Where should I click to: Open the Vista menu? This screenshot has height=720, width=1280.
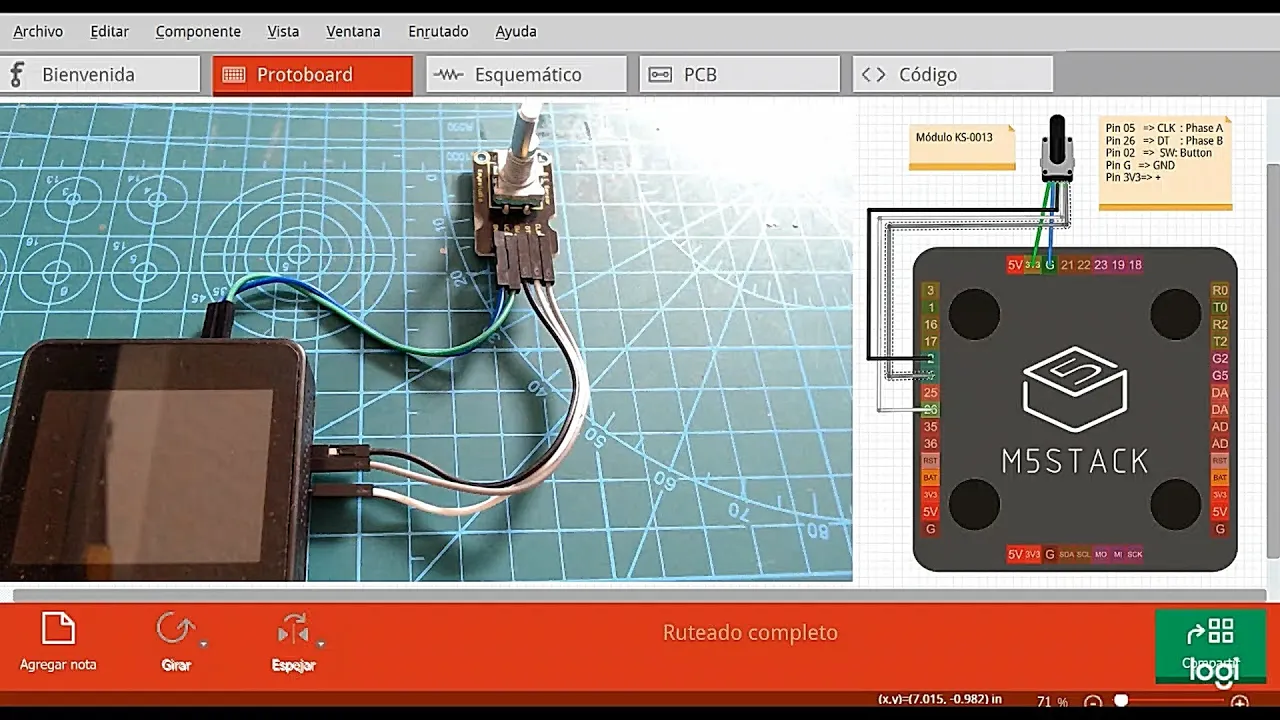[283, 31]
